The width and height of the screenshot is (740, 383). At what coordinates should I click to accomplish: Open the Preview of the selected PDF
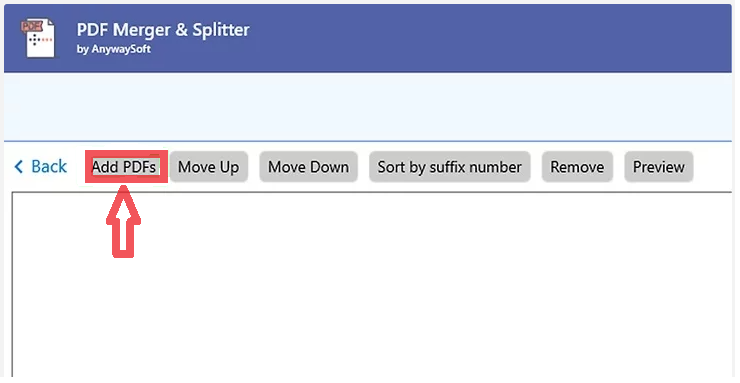point(658,167)
